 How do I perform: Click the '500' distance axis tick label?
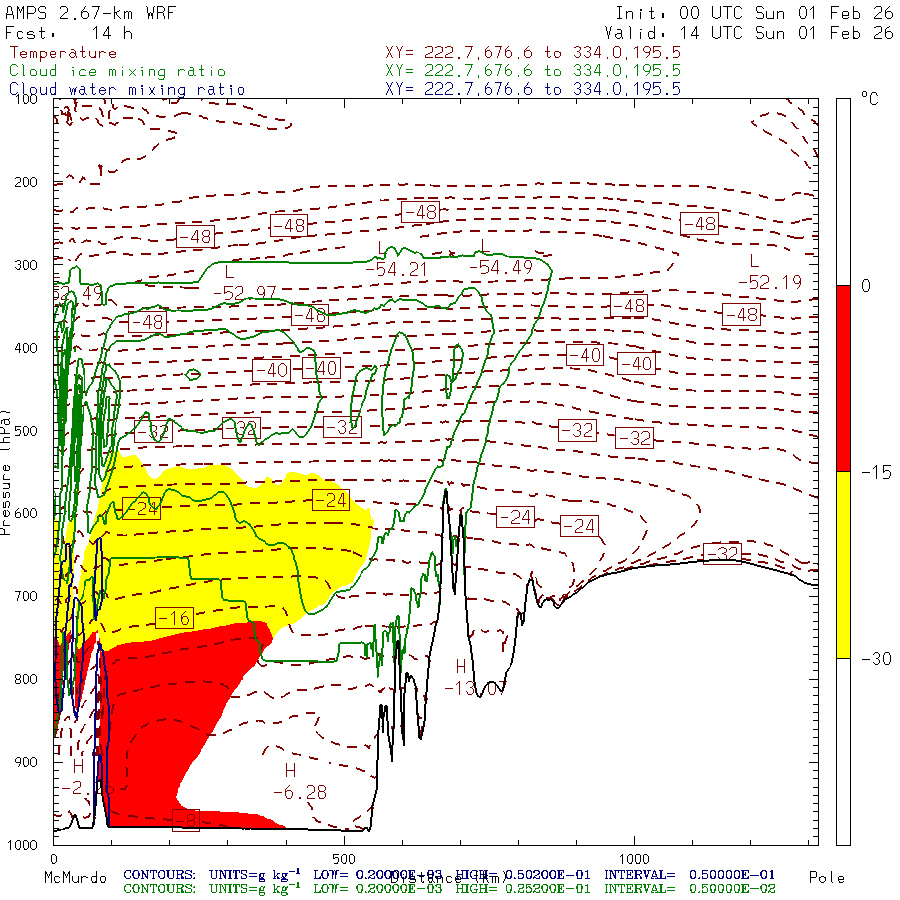click(x=344, y=859)
